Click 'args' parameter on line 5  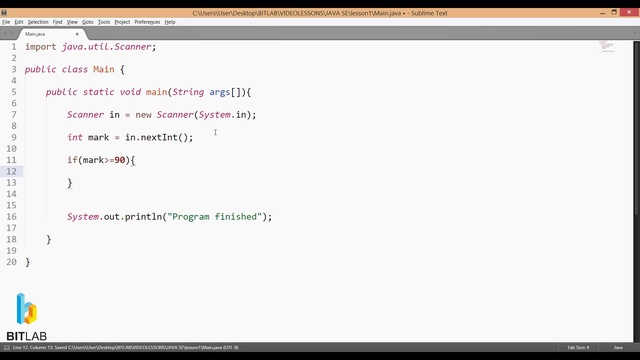[x=220, y=92]
